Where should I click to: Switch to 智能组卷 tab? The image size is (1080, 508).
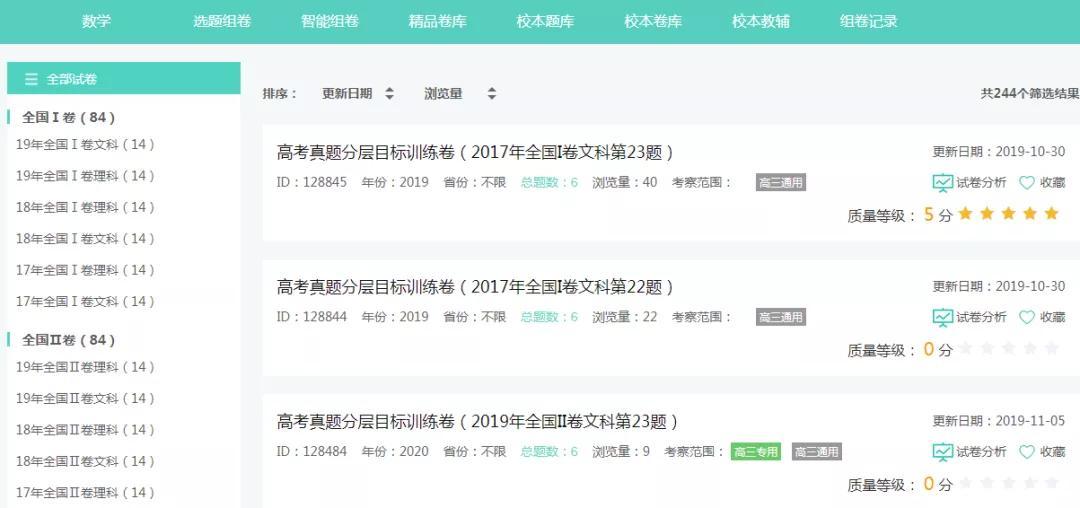pyautogui.click(x=329, y=21)
